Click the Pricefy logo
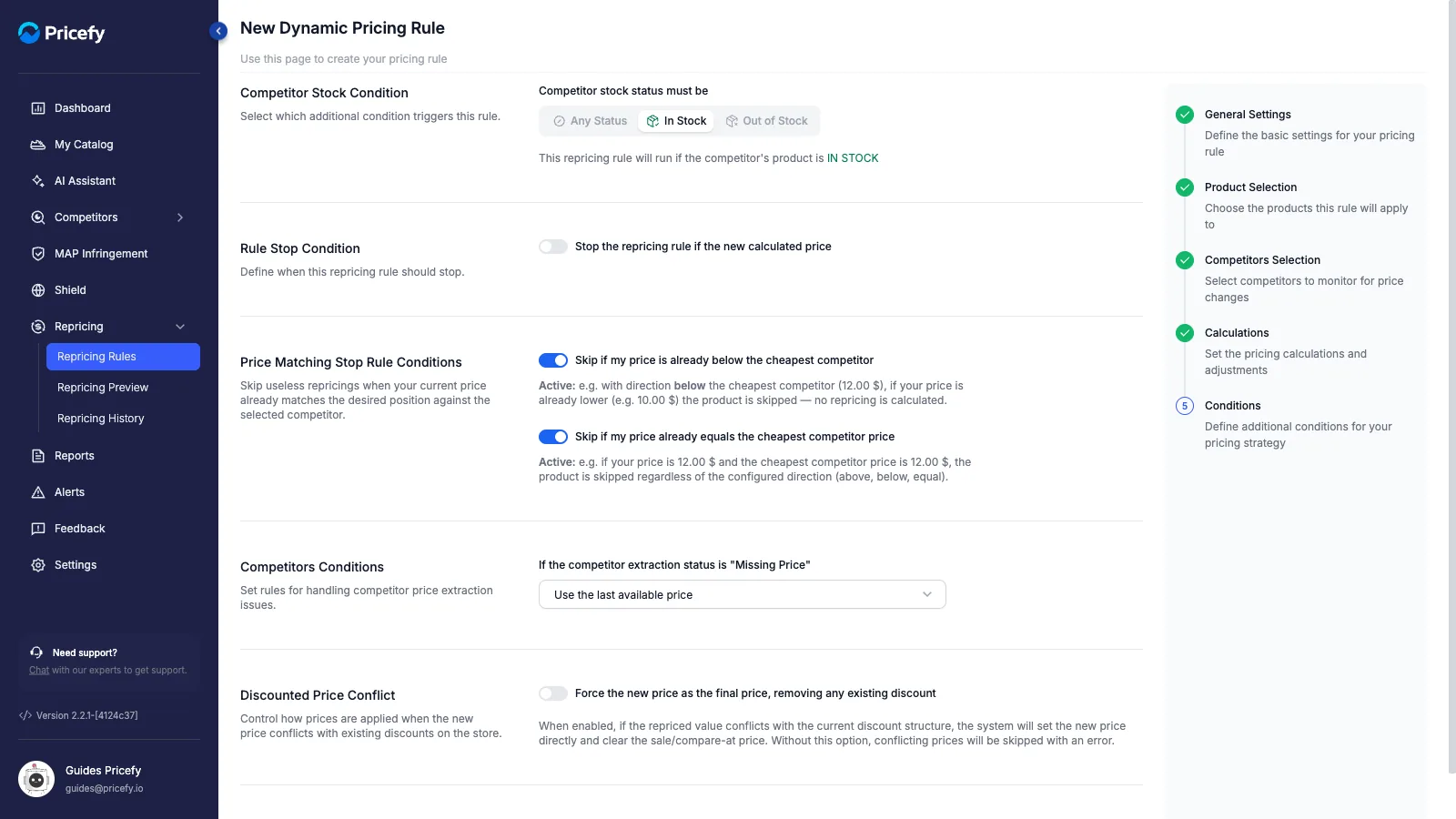1456x819 pixels. coord(62,33)
